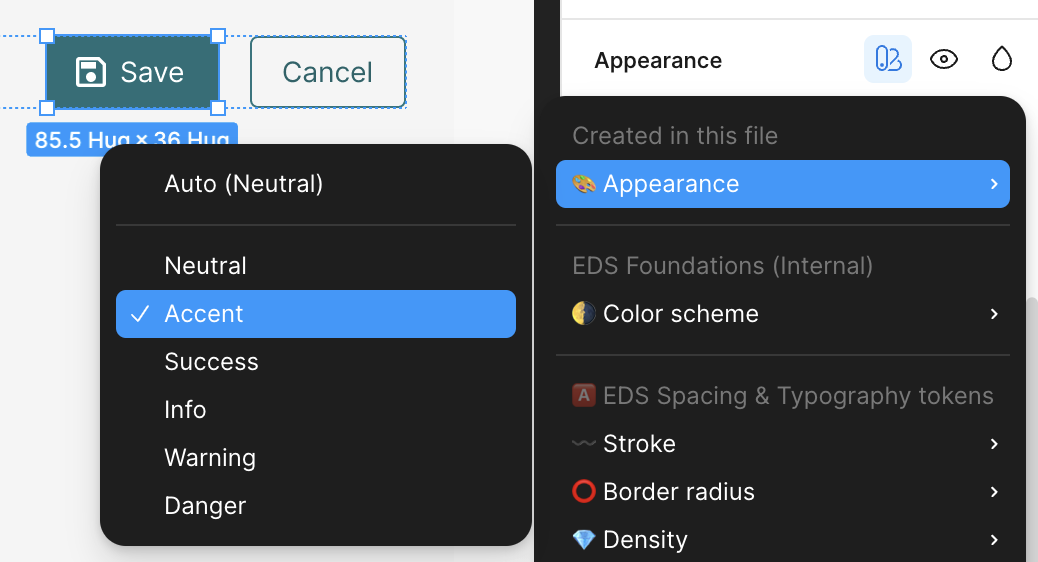Expand the Color scheme submenu chevron
This screenshot has width=1038, height=562.
(x=994, y=314)
